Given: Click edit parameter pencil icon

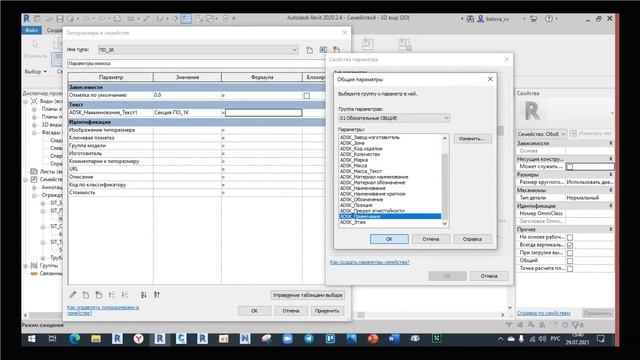Looking at the screenshot, I should coord(73,295).
